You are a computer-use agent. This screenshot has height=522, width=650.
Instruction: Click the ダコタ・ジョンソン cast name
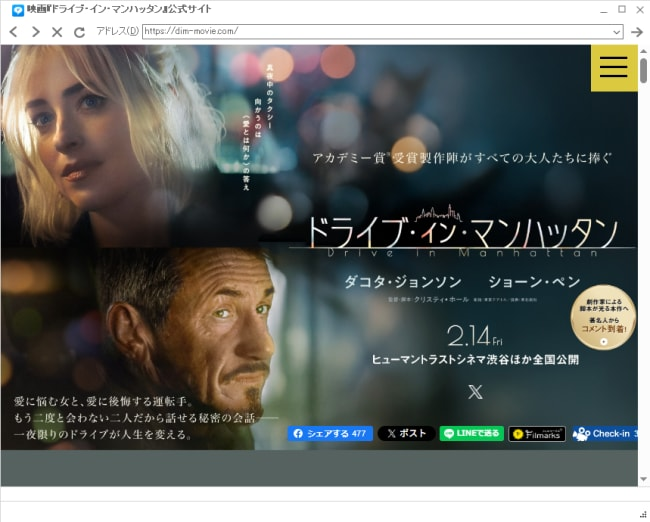click(x=403, y=282)
